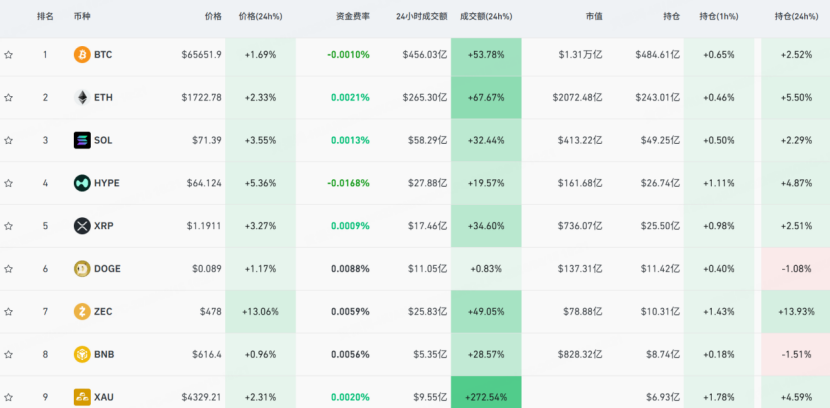Sort by 价格(24h%) column header
Screen dimensions: 830x408
tap(260, 16)
